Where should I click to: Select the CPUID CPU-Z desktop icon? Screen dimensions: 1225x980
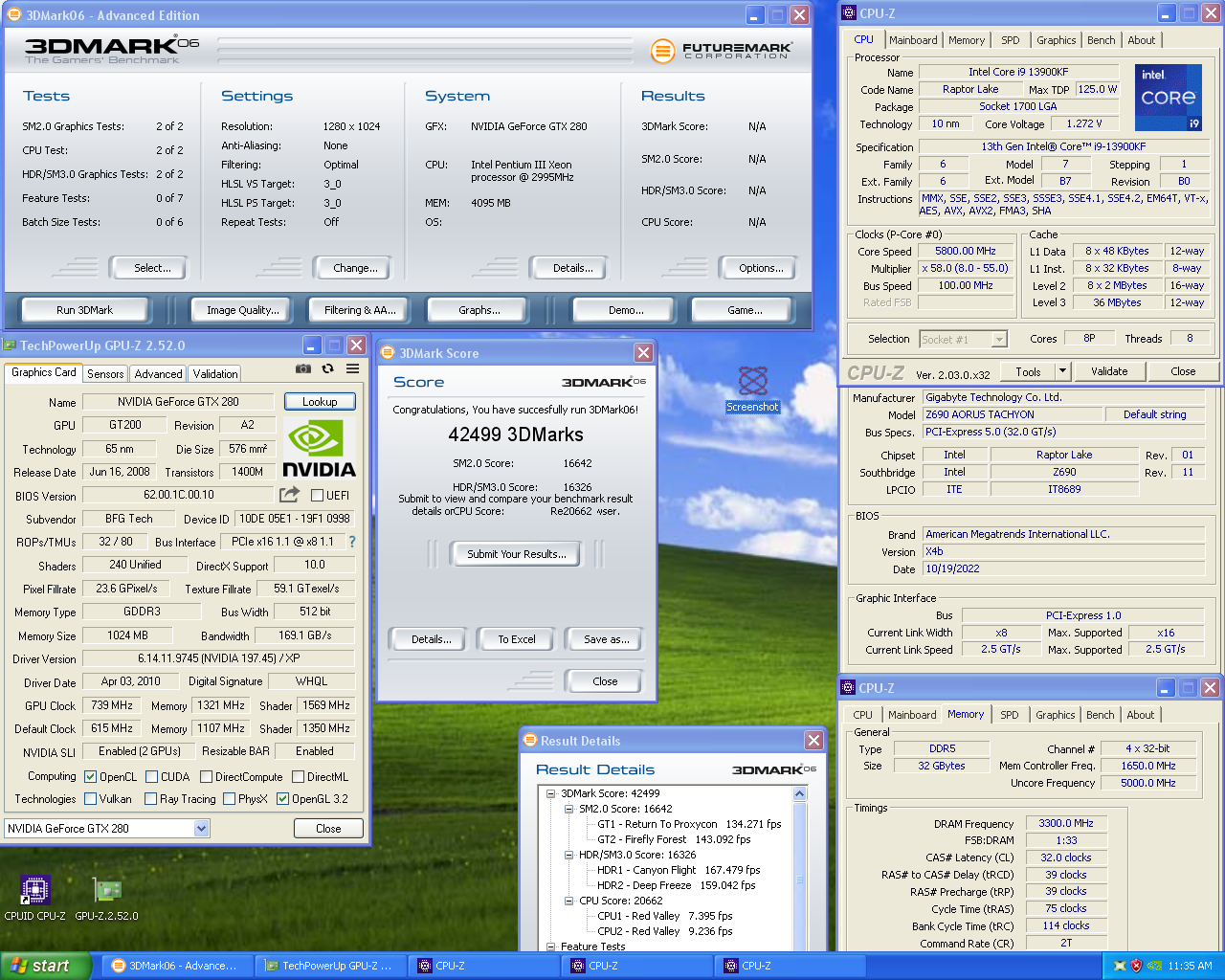click(35, 899)
